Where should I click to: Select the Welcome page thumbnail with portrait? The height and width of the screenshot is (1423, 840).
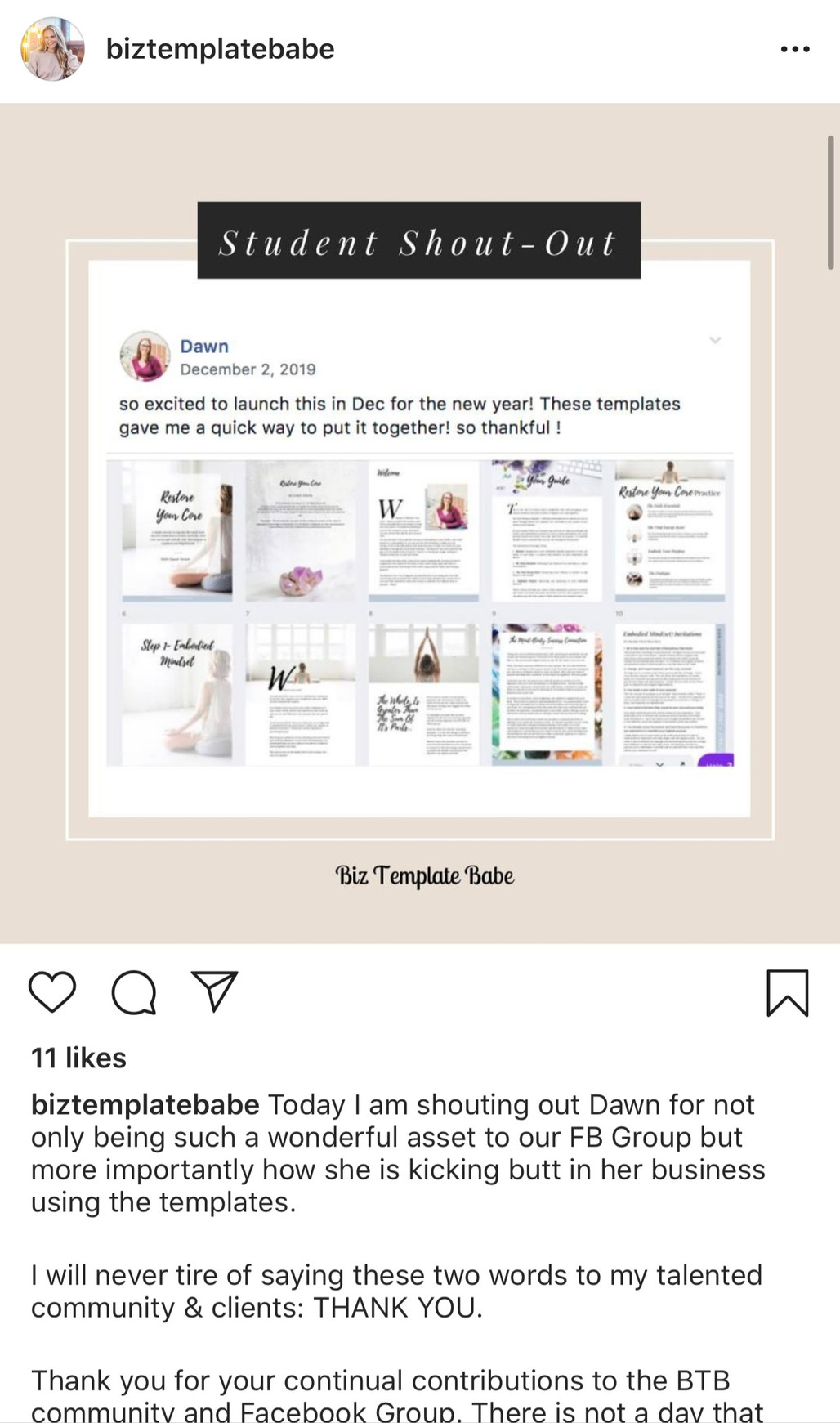click(424, 530)
